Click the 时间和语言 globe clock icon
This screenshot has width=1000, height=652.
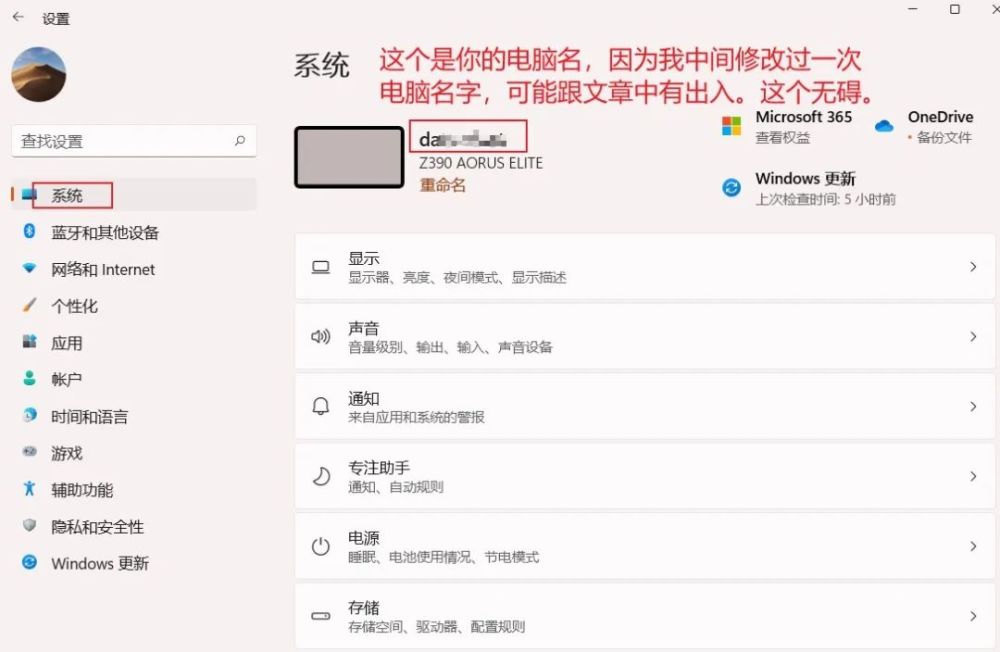[29, 415]
